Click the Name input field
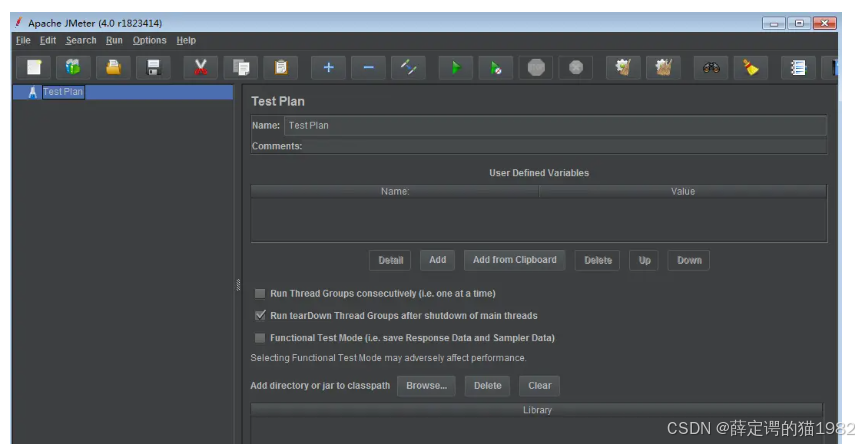Screen dimensions: 859x444 point(555,126)
